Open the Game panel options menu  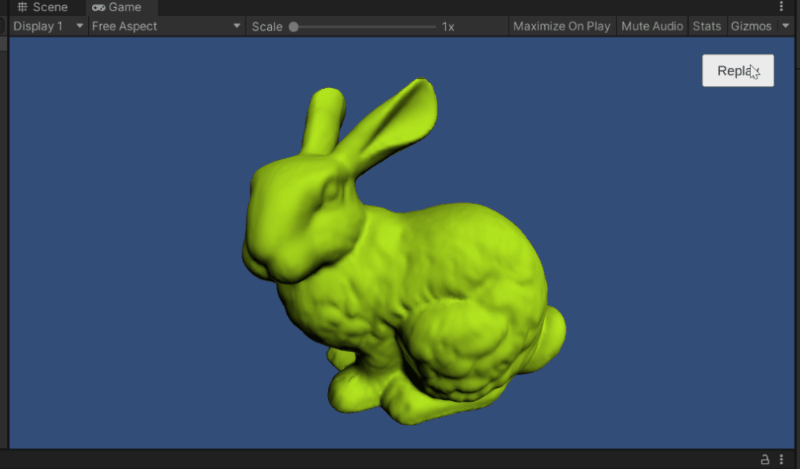click(781, 7)
